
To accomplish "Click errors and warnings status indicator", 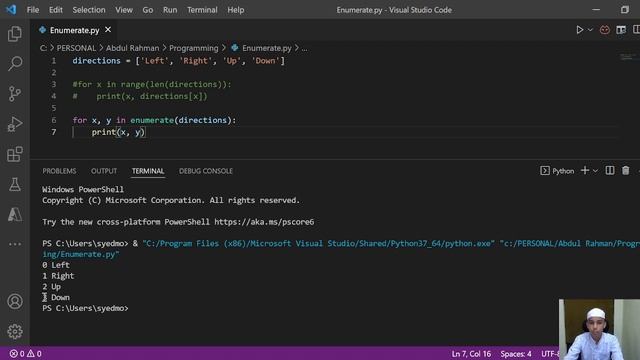I will pyautogui.click(x=26, y=353).
